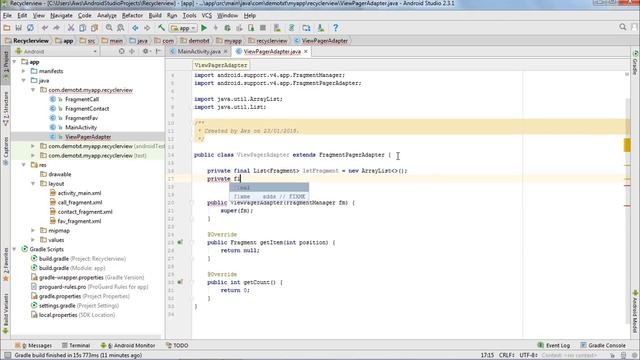The height and width of the screenshot is (360, 640).
Task: Open the File menu
Action: pos(7,16)
